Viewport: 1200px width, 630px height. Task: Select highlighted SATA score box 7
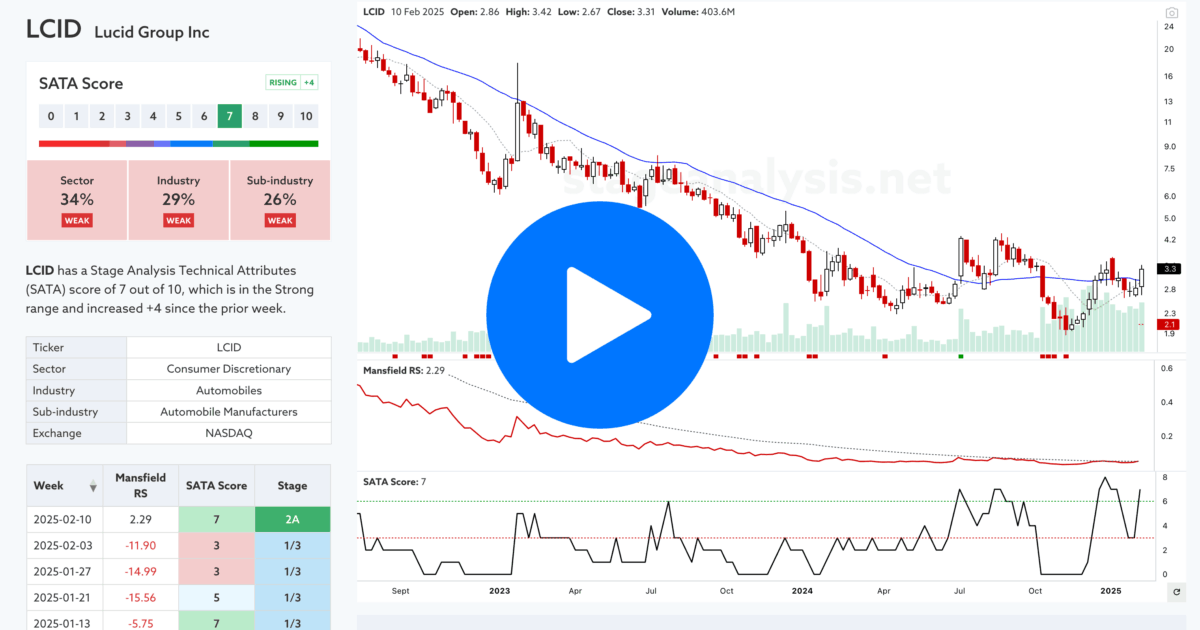click(x=229, y=116)
